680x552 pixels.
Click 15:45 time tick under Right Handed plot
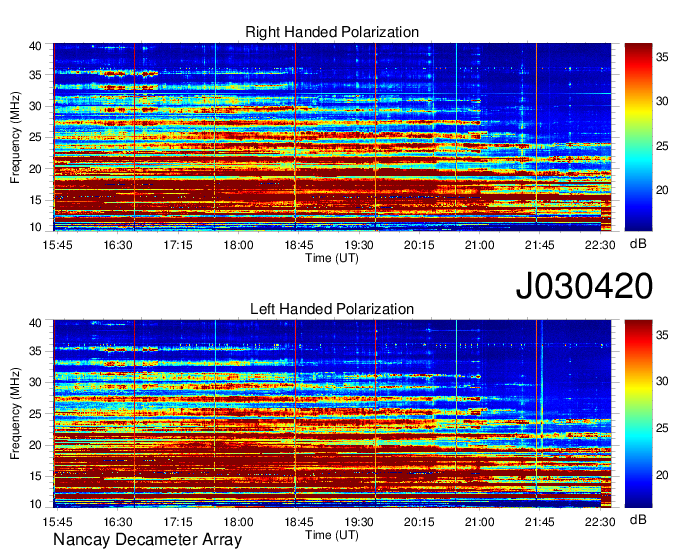[57, 245]
